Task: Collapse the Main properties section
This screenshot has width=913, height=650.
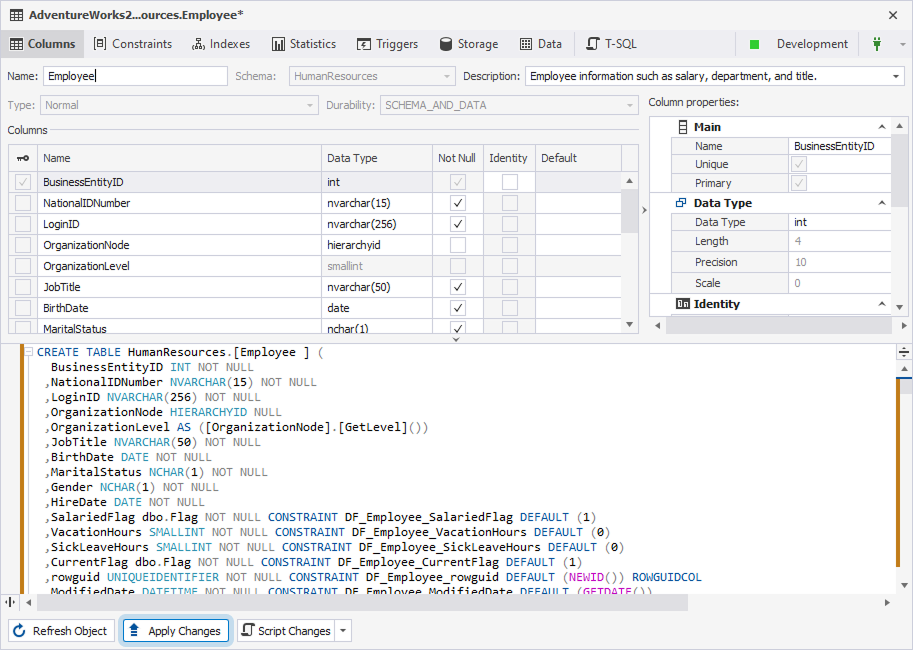Action: 882,127
